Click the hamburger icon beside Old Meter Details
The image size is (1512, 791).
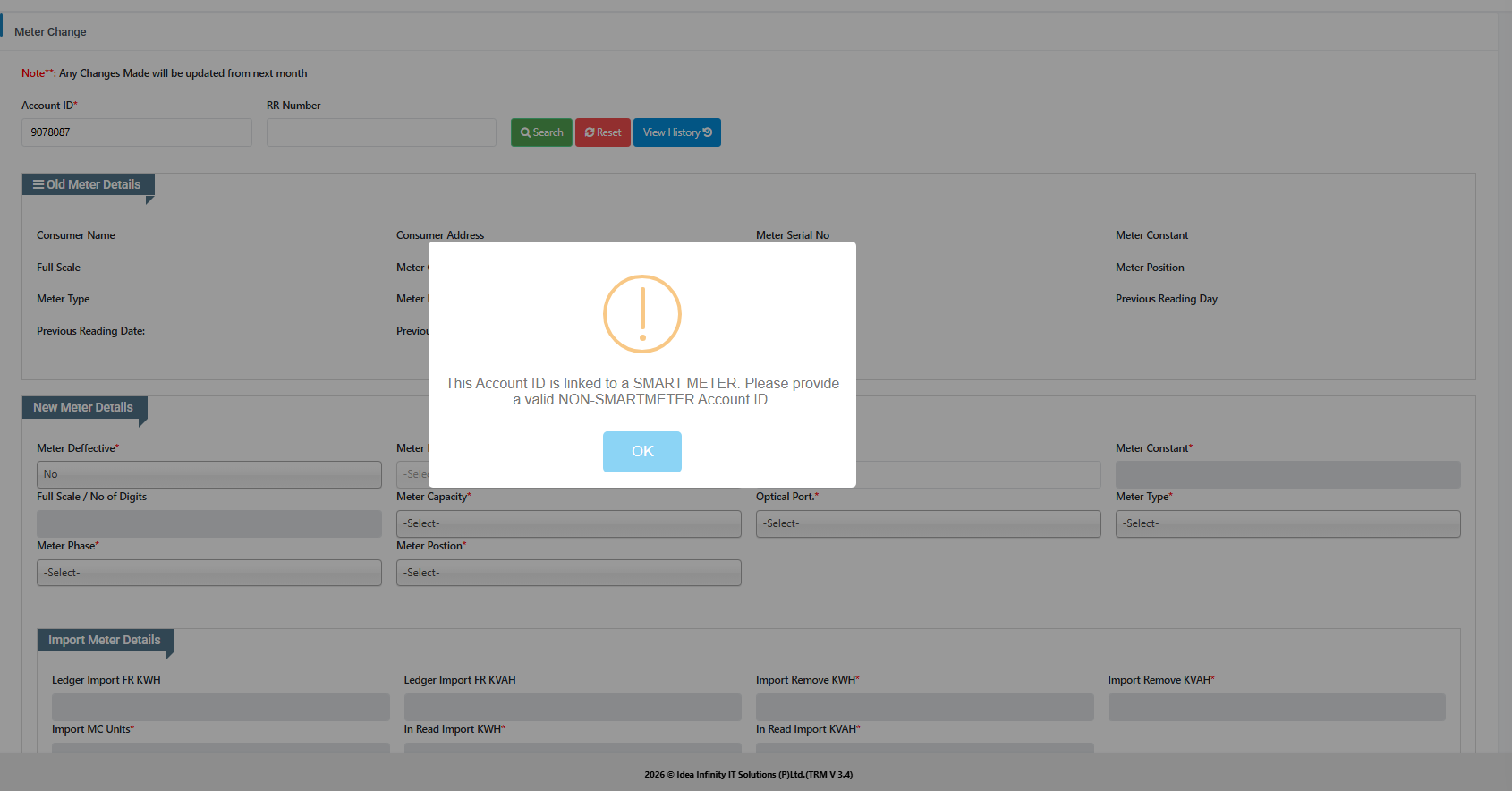tap(38, 184)
